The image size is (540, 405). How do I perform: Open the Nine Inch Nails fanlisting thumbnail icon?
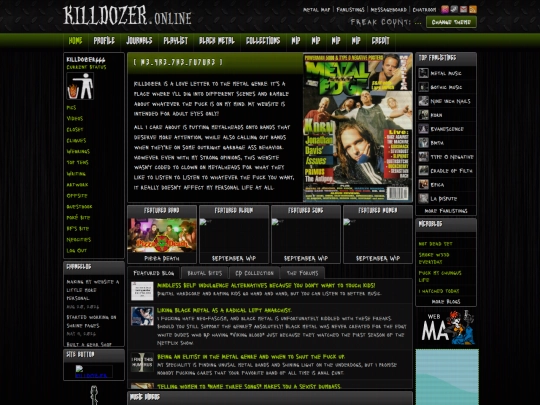click(423, 101)
